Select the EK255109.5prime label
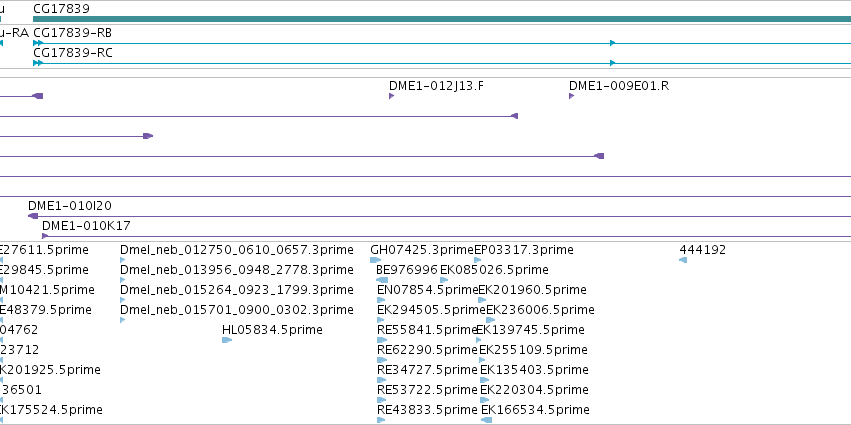Image resolution: width=851 pixels, height=425 pixels. click(534, 350)
